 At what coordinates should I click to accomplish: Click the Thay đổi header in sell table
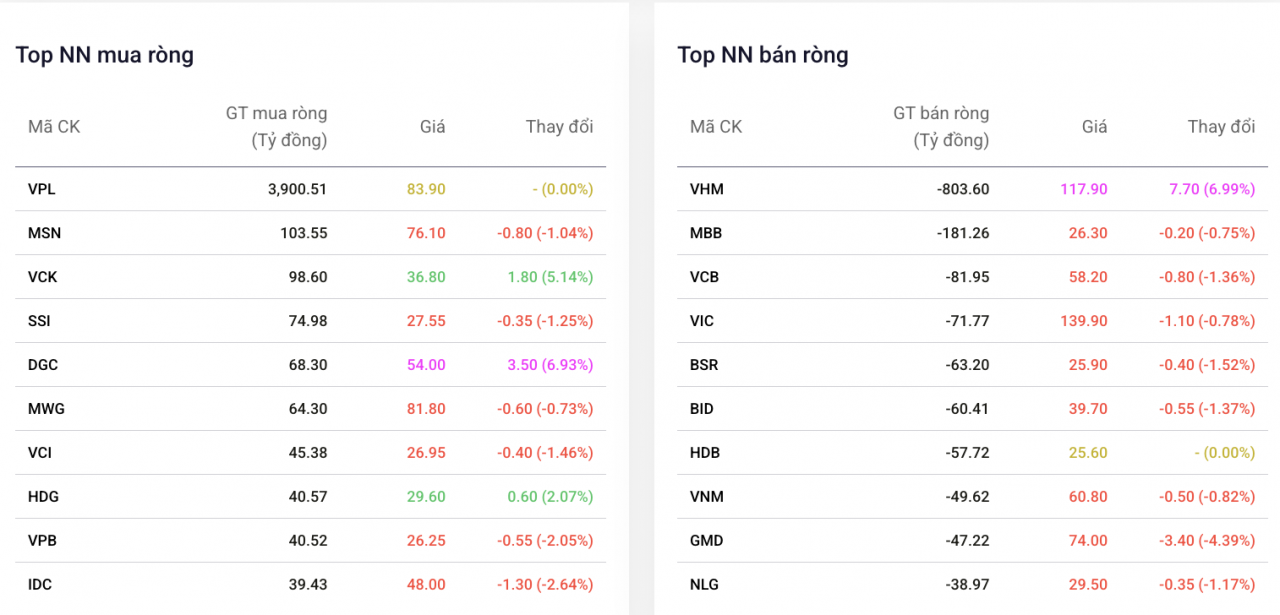(1221, 127)
